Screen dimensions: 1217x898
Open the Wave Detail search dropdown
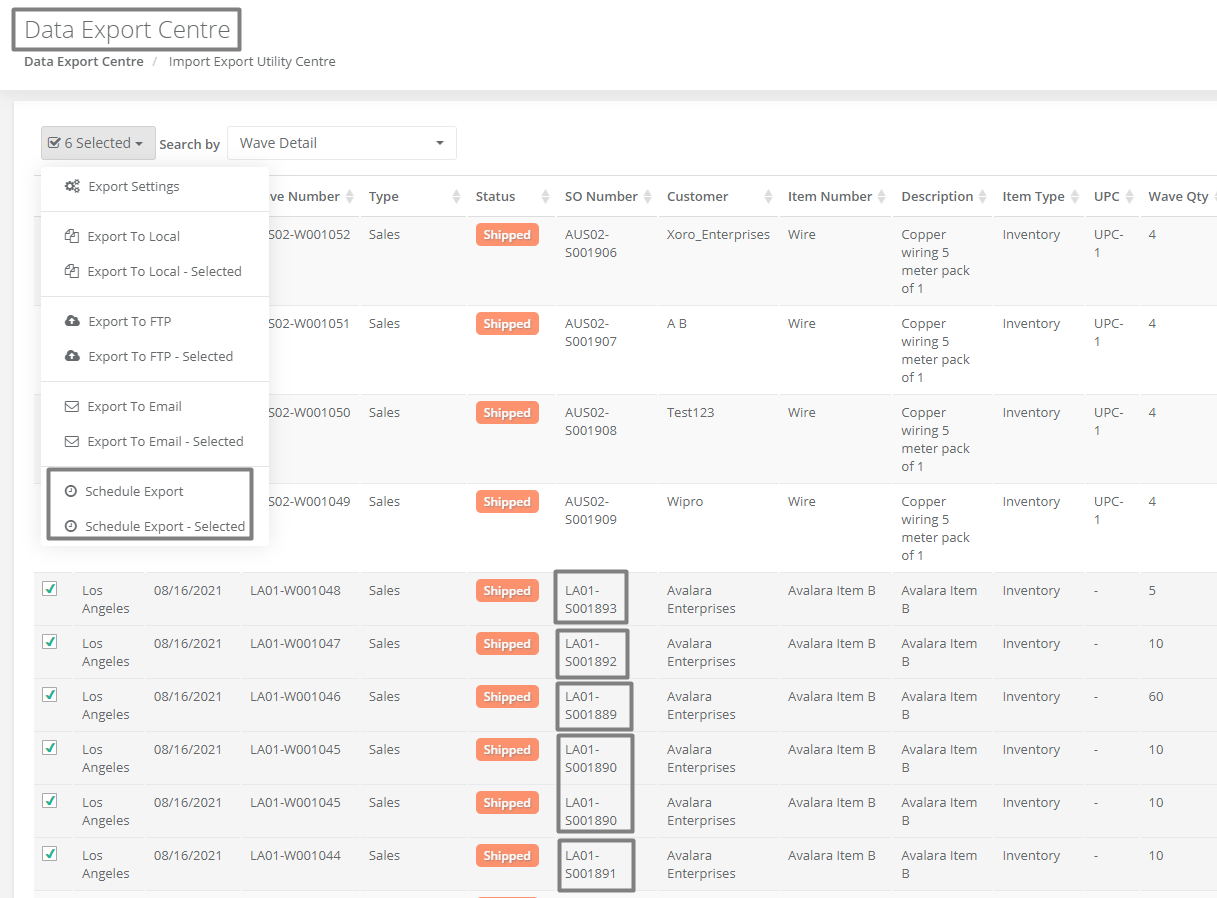342,143
